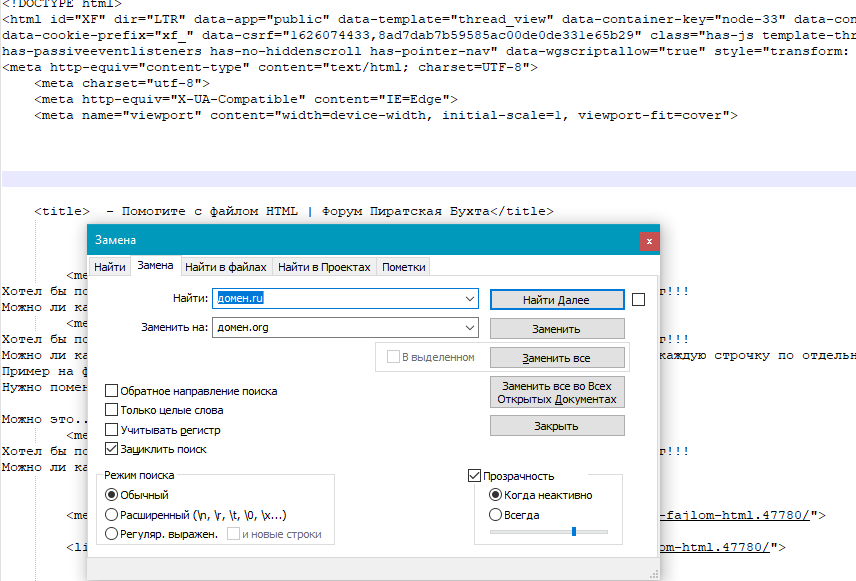The height and width of the screenshot is (581, 856).
Task: Switch to the Найти tab
Action: click(x=110, y=267)
